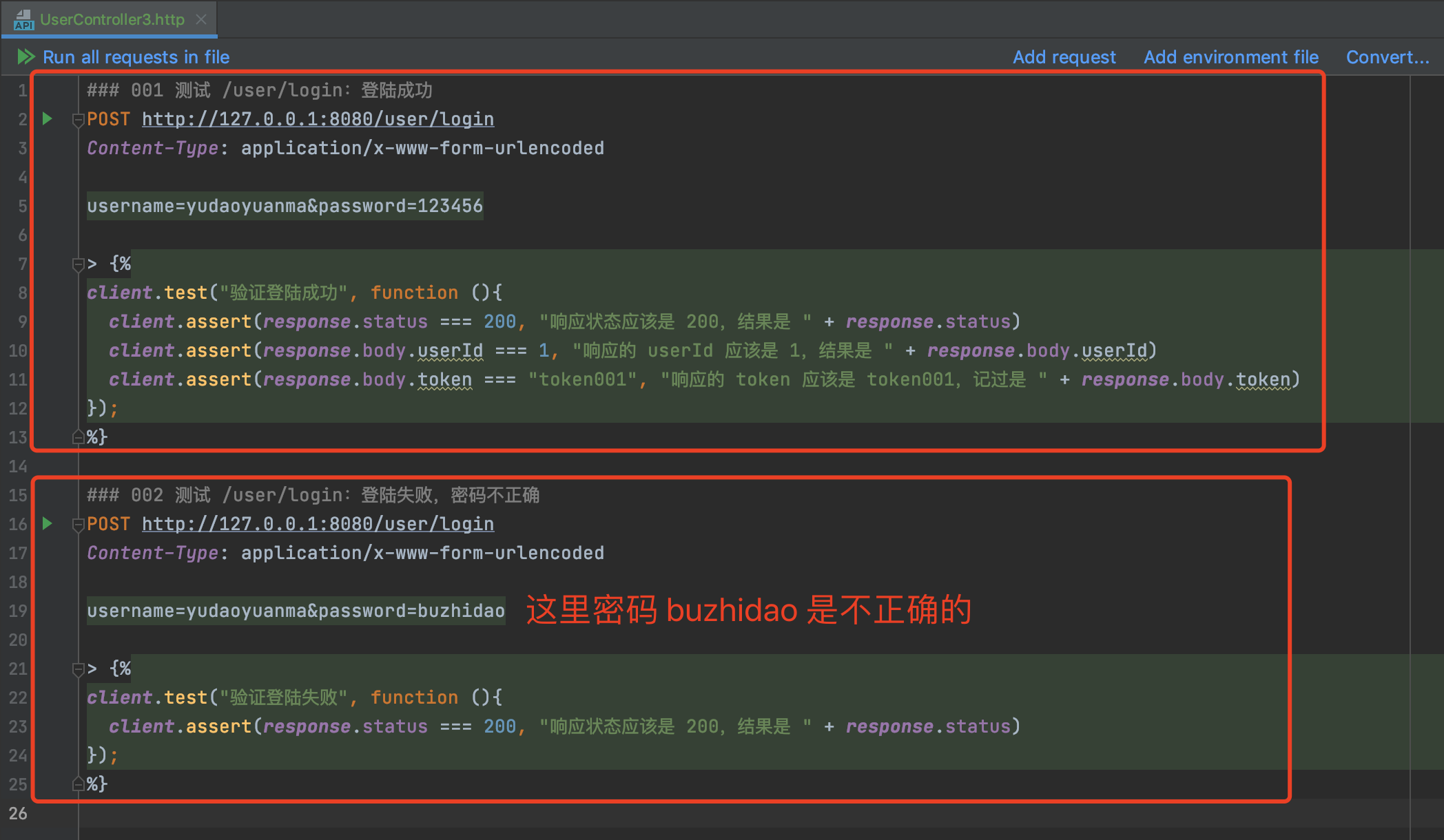Click the status assert on line 23

click(564, 726)
